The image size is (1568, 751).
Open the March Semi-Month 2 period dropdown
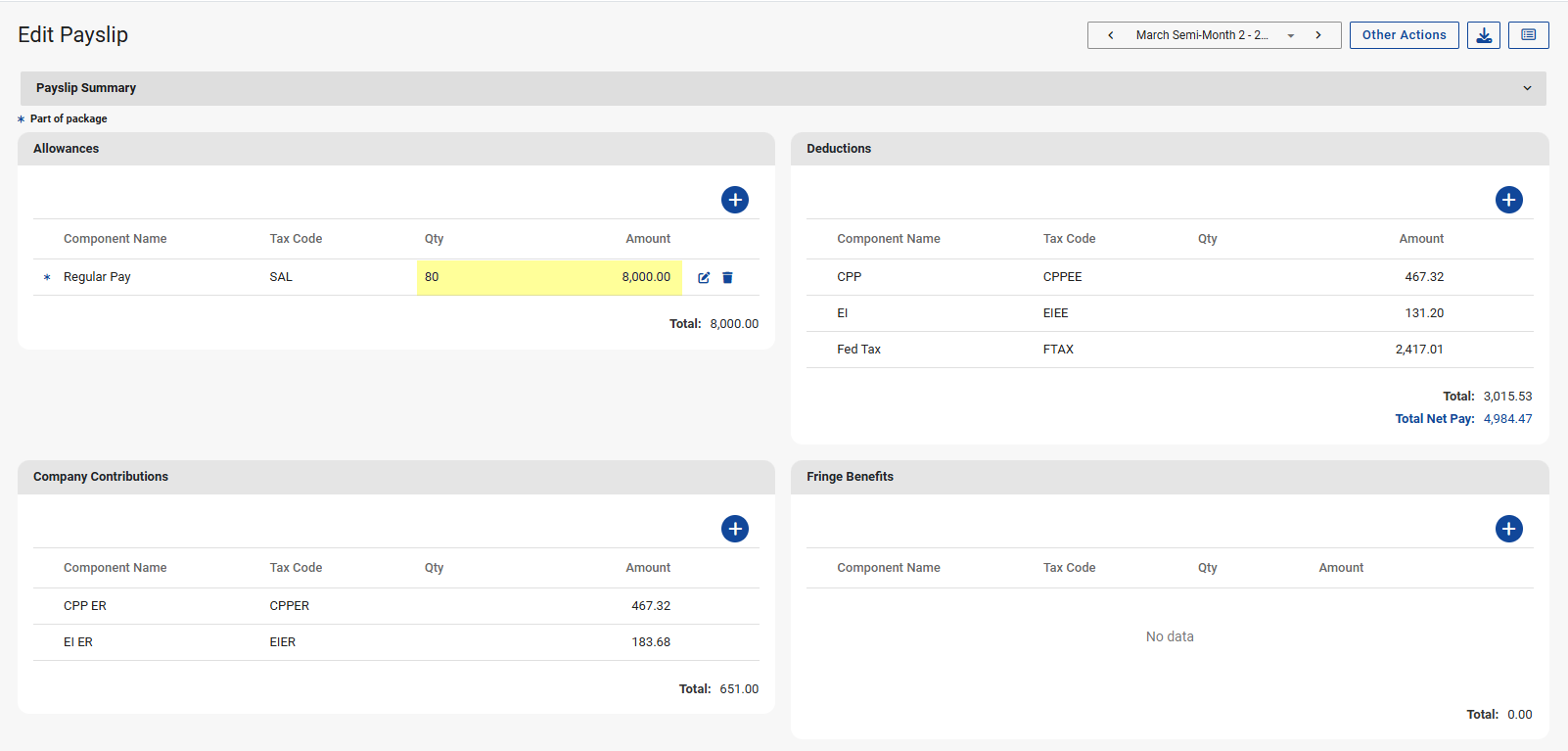pos(1291,35)
